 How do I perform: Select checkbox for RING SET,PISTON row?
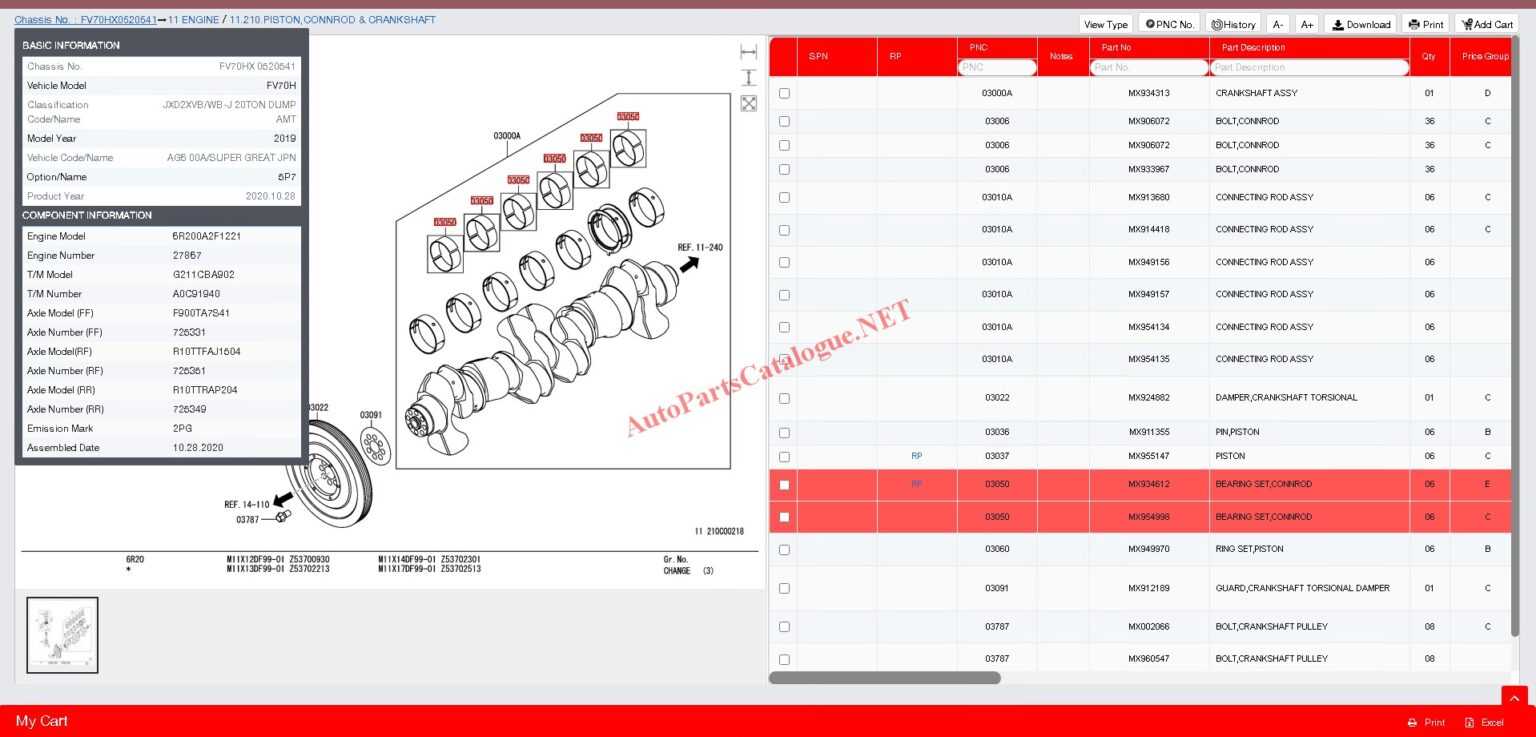tap(784, 549)
